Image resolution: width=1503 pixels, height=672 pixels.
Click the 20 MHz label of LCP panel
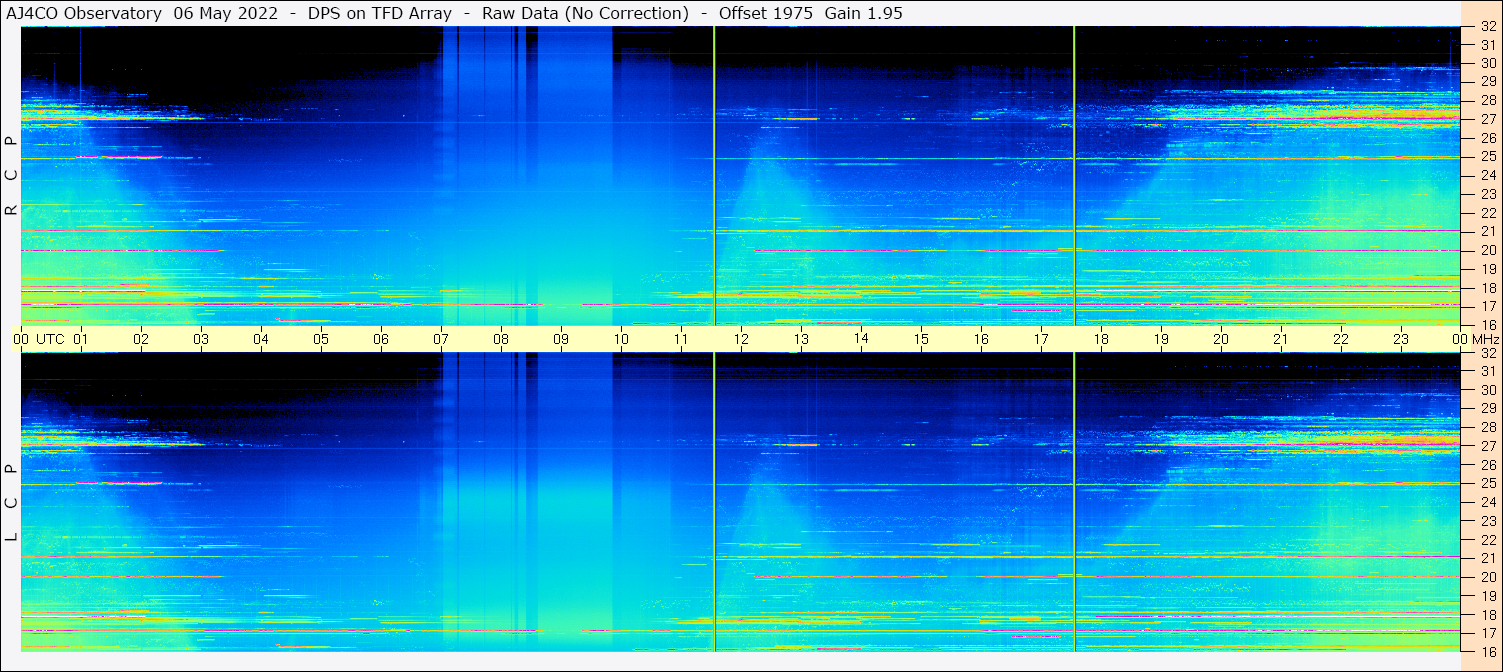[x=1488, y=577]
